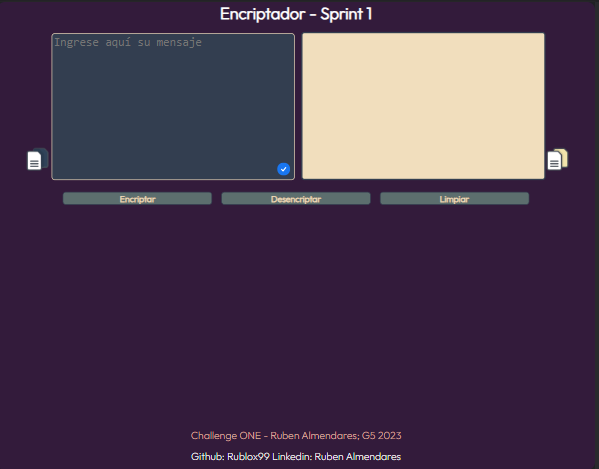Viewport: 599px width, 469px height.
Task: Encrypt the message with the Encriptar button
Action: click(137, 199)
